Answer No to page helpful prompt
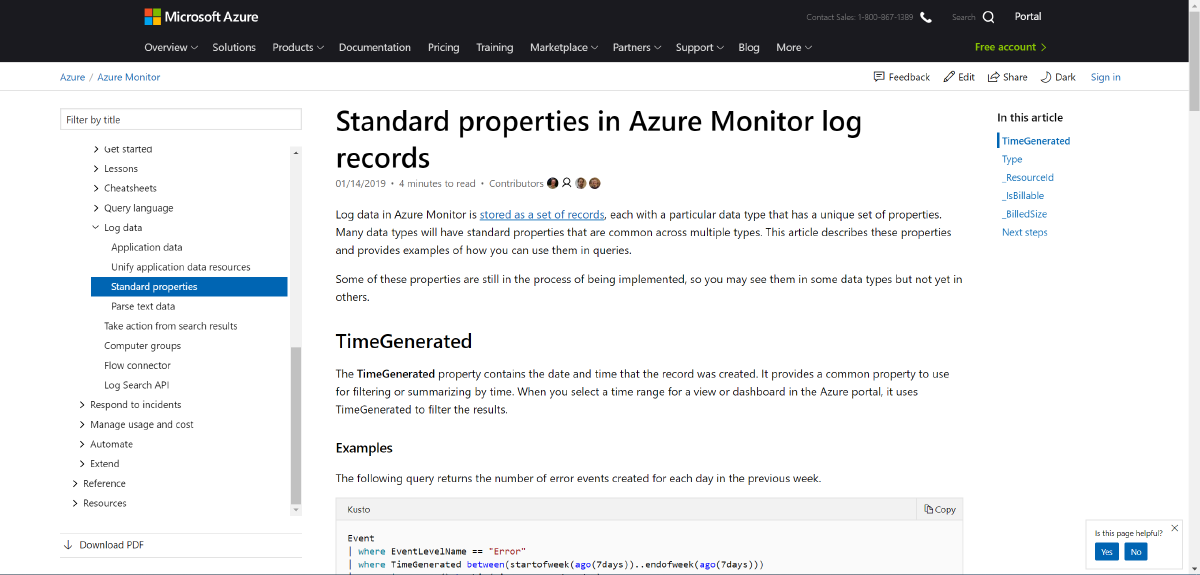Image resolution: width=1200 pixels, height=575 pixels. 1135,552
